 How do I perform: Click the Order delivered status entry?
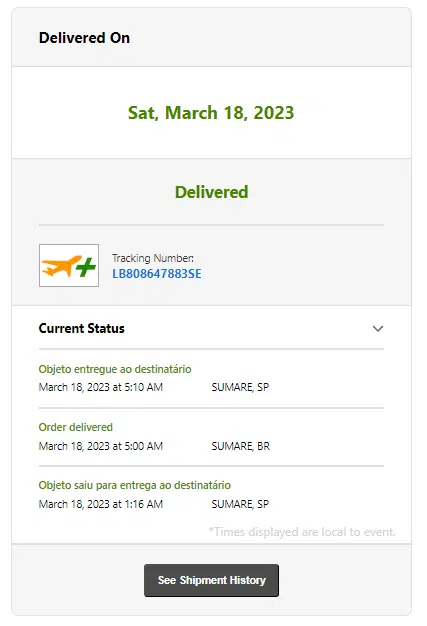75,427
